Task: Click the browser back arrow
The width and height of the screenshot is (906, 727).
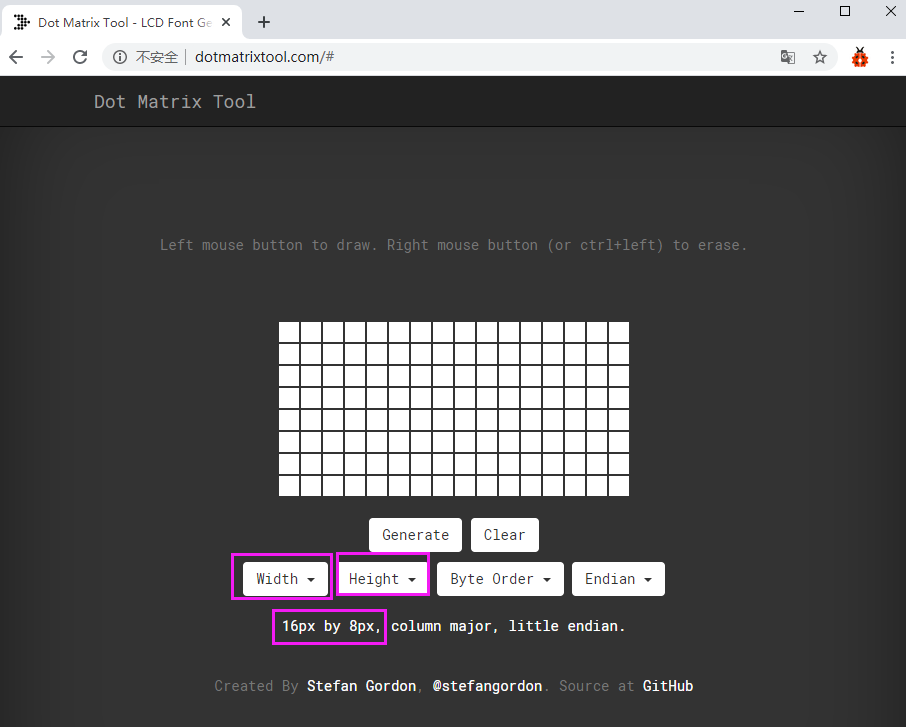Action: click(16, 57)
